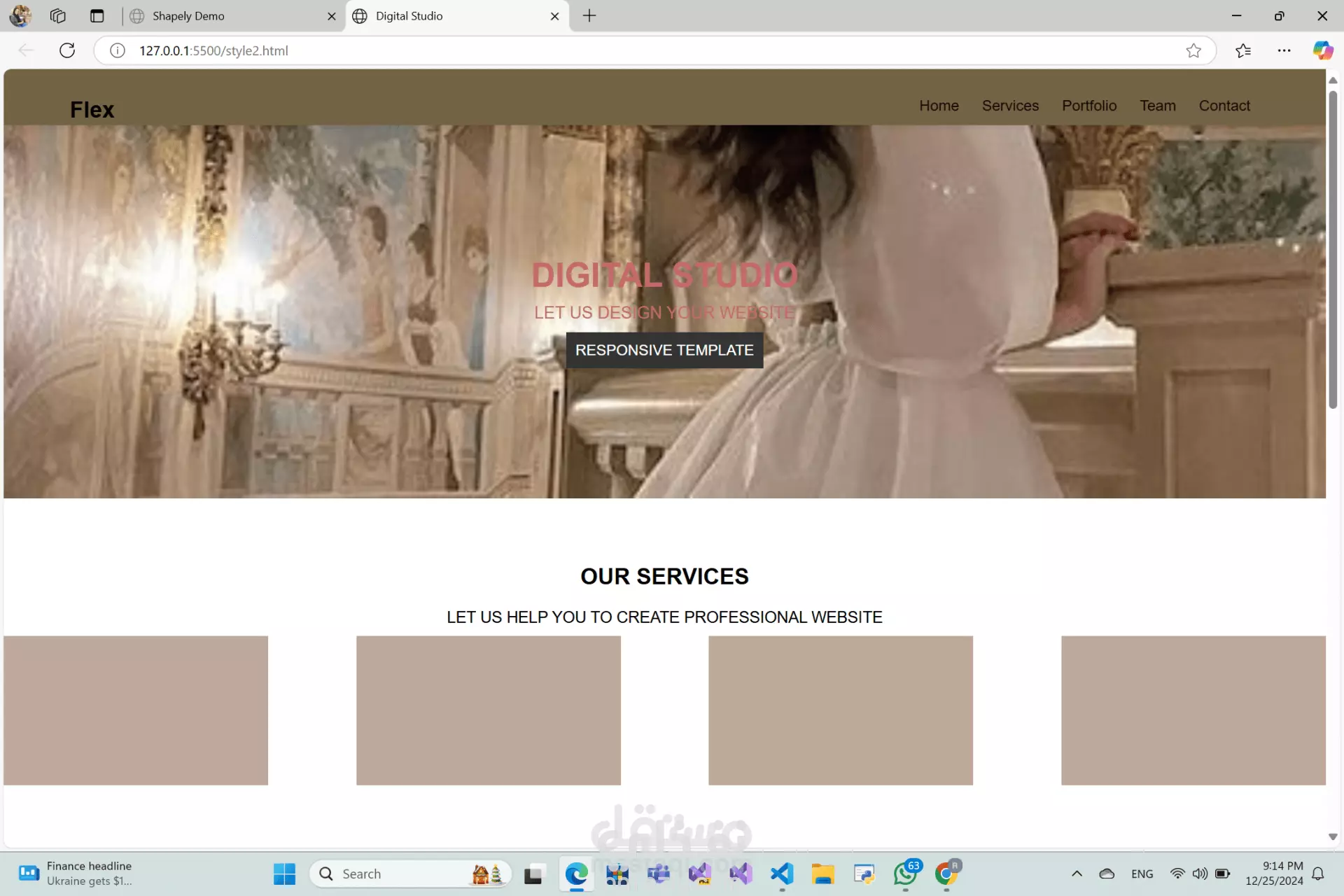The width and height of the screenshot is (1344, 896).
Task: Open a new browser tab
Action: [x=589, y=15]
